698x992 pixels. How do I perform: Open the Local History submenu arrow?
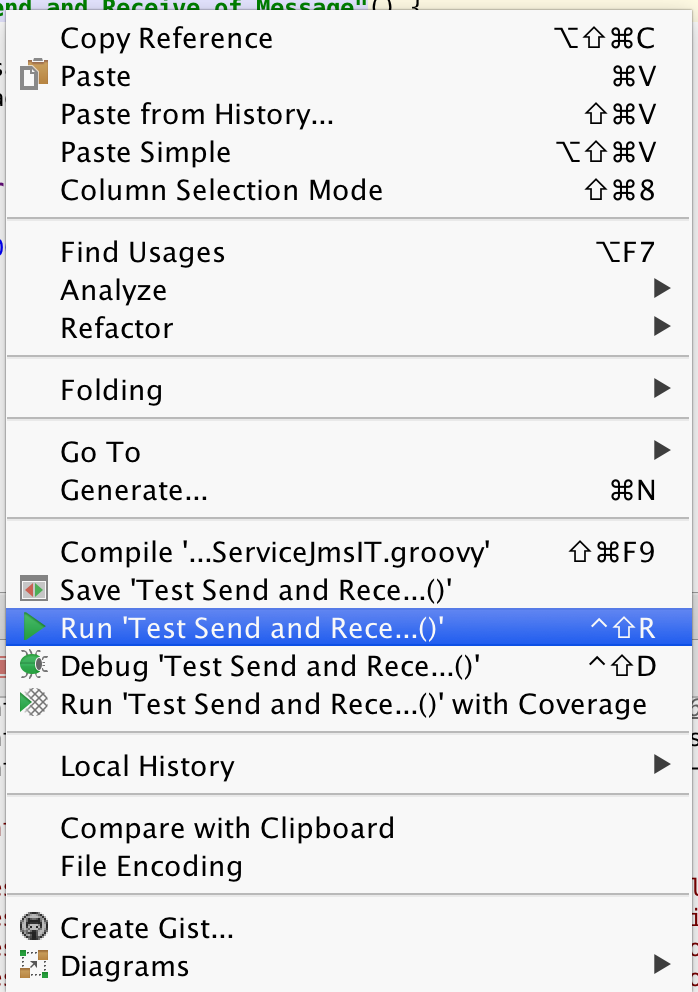[661, 764]
